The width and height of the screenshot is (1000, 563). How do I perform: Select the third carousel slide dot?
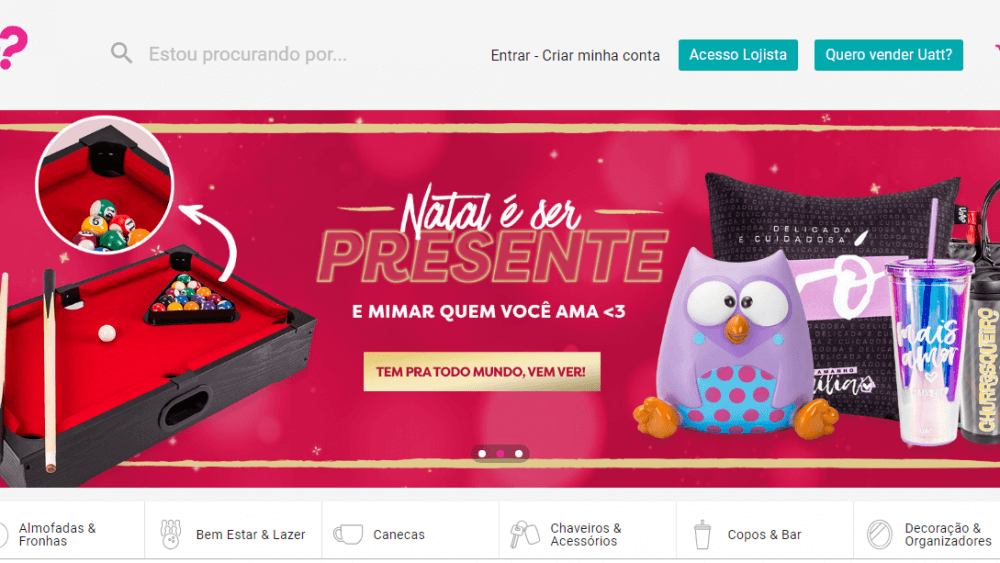[x=519, y=454]
